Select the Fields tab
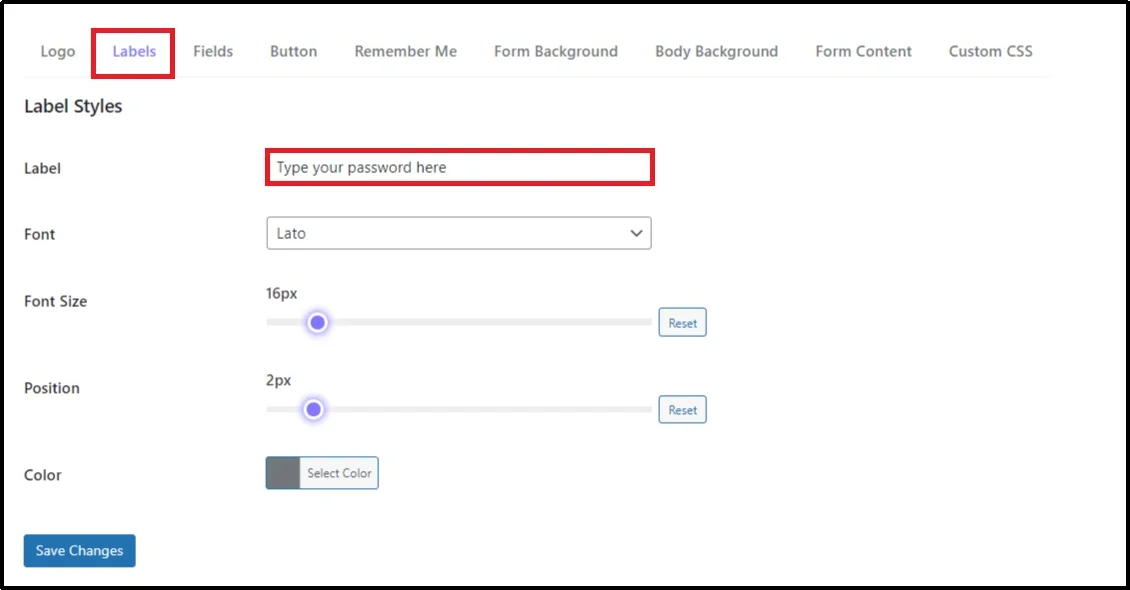This screenshot has width=1130, height=590. pos(212,51)
